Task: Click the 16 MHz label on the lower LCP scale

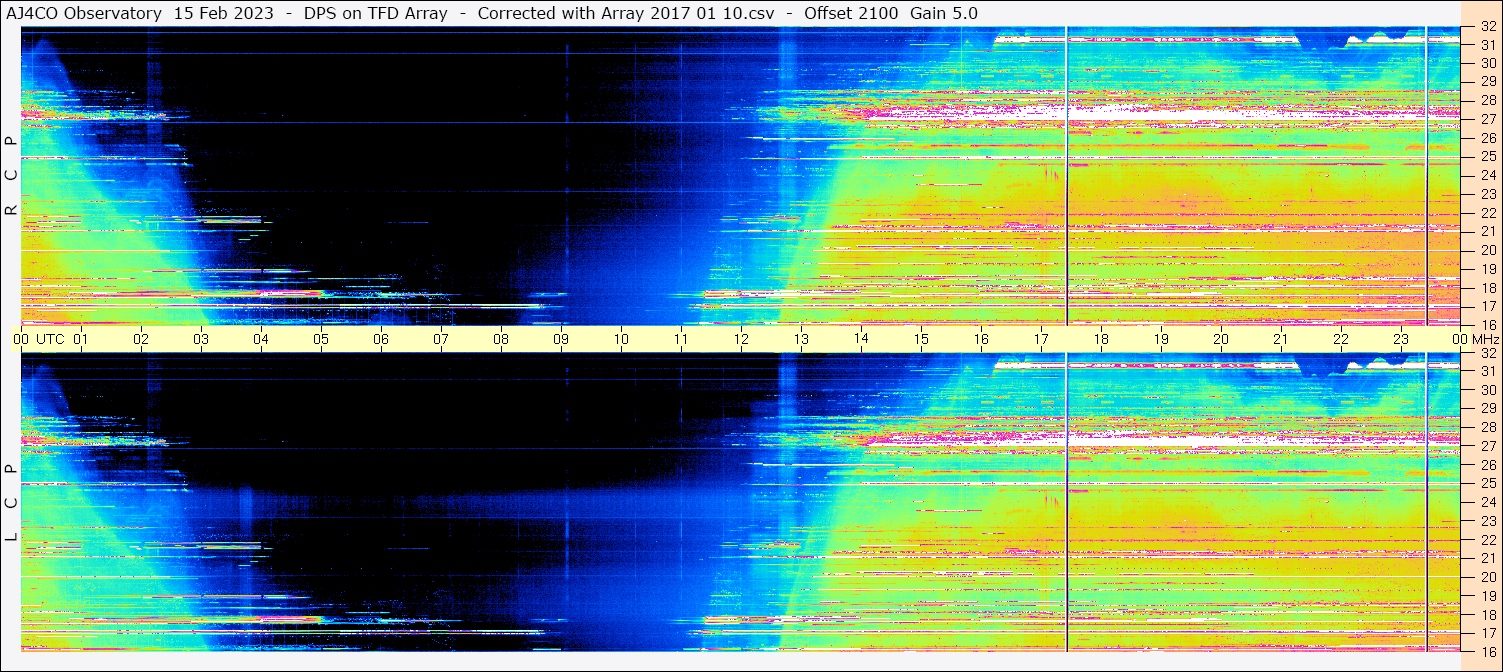Action: [x=1486, y=651]
